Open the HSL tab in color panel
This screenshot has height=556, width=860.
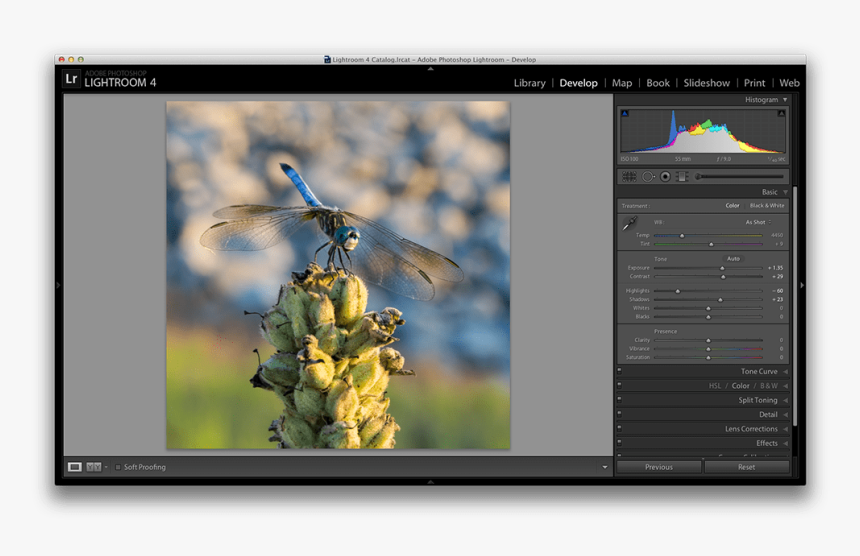tap(715, 386)
